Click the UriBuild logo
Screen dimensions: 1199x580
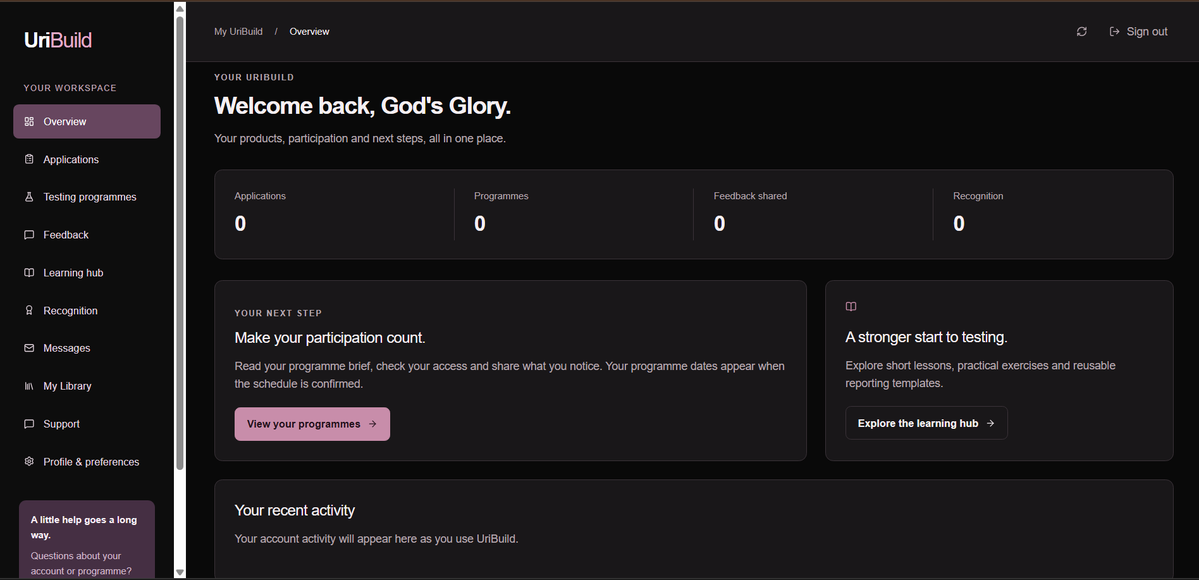coord(58,40)
